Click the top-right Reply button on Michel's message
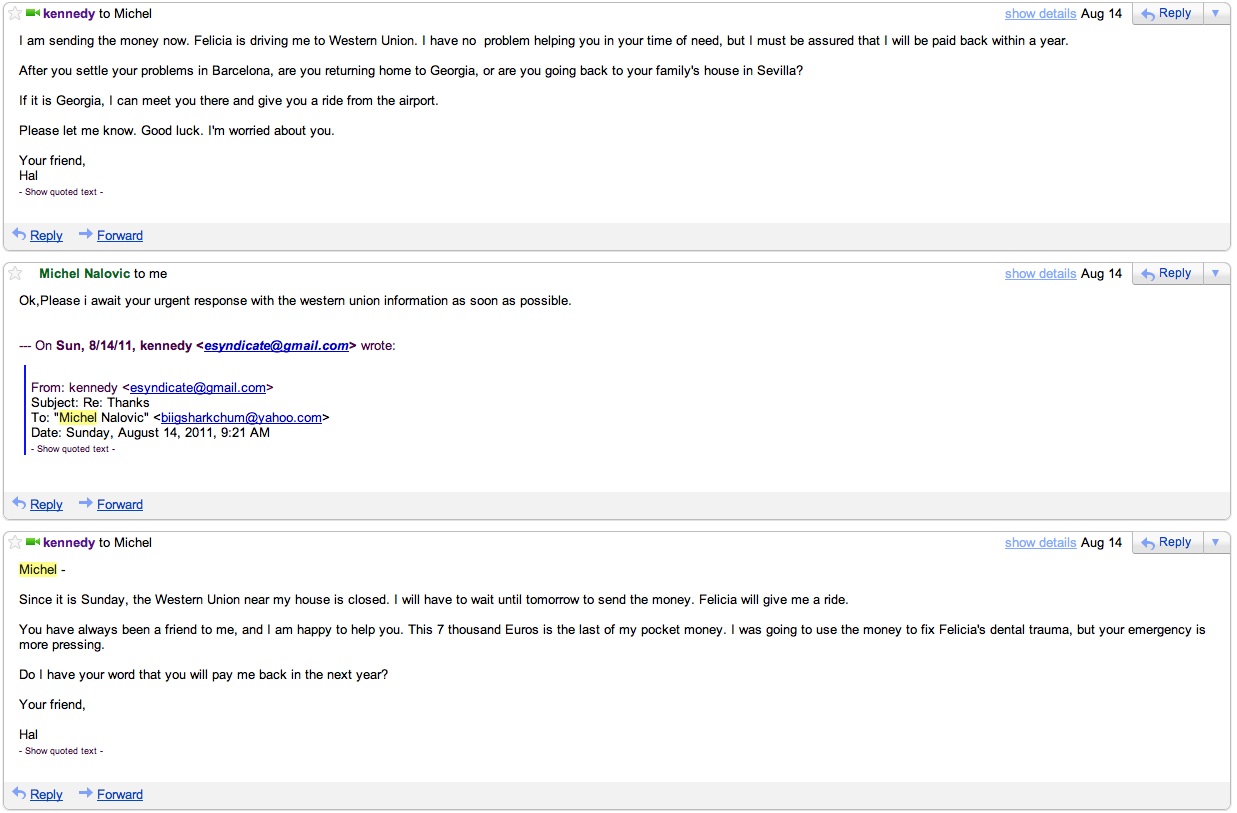 (x=1166, y=274)
